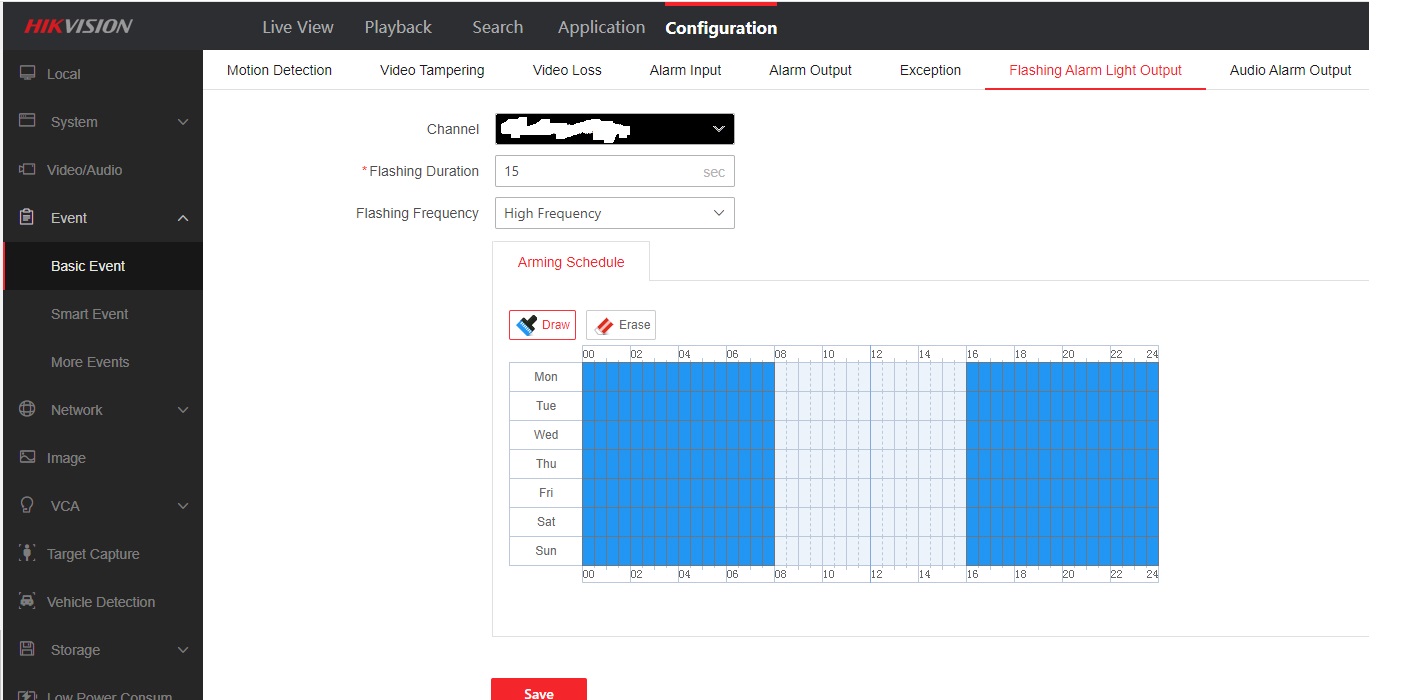This screenshot has height=700, width=1407.
Task: Collapse the Event section chevron
Action: point(182,218)
